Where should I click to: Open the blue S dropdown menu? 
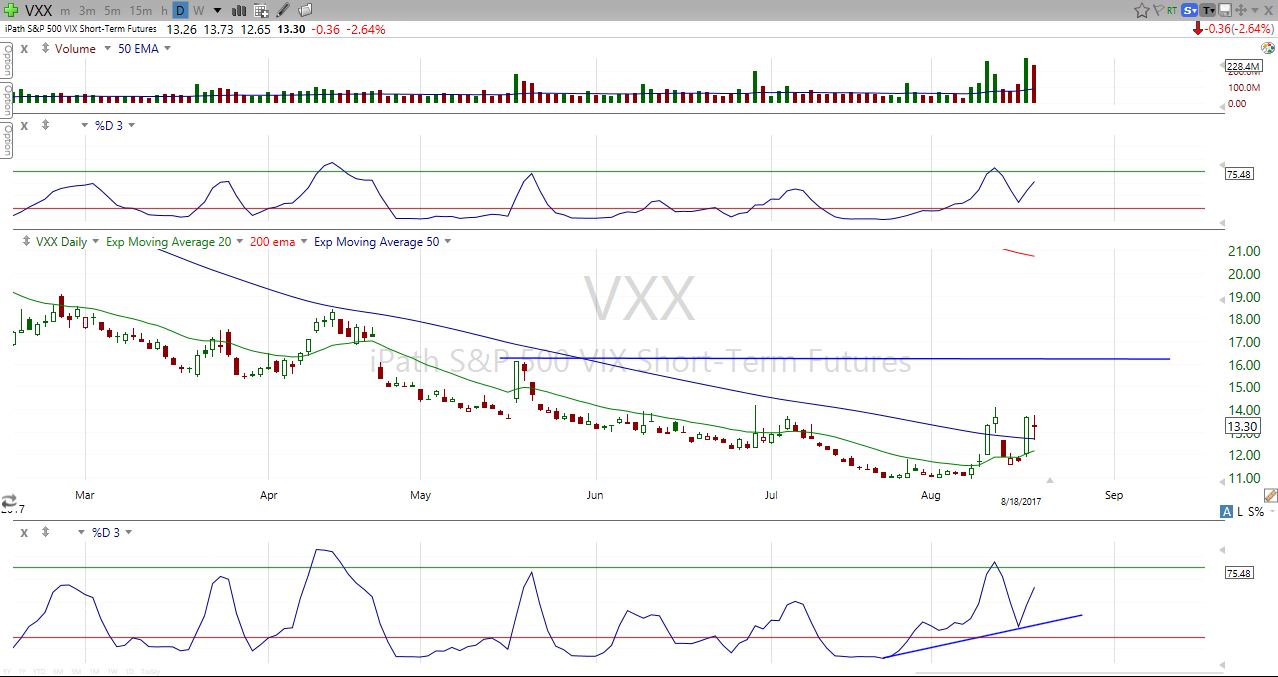(1190, 11)
